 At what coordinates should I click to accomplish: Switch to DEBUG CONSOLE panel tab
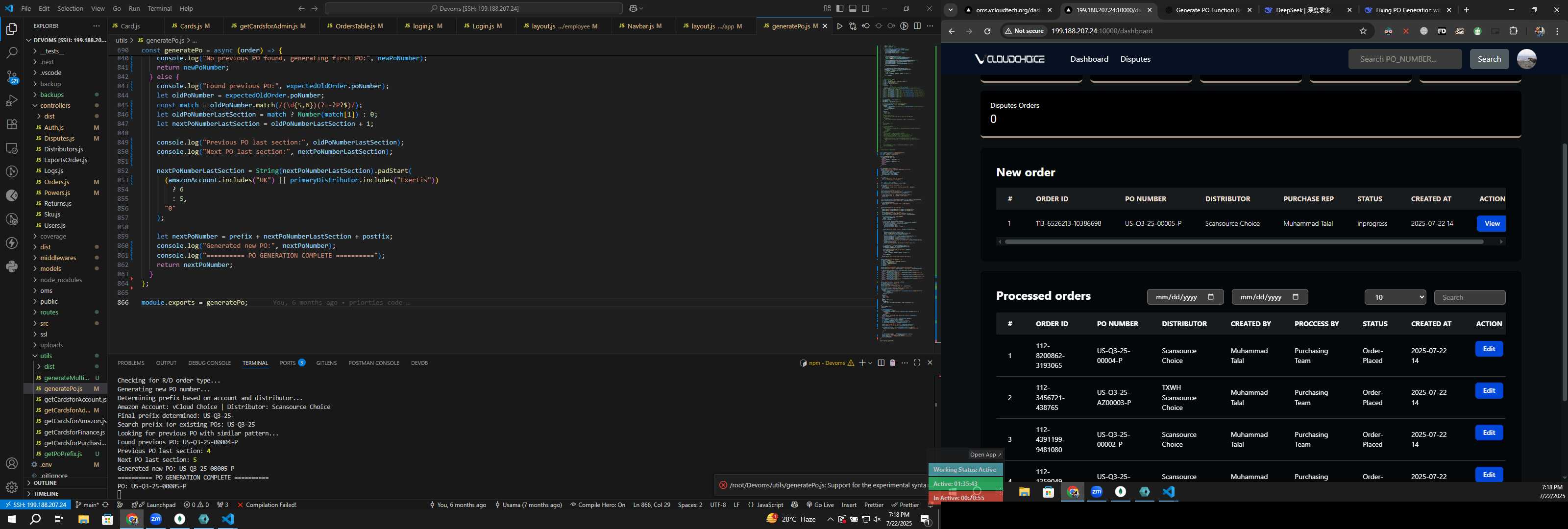click(x=209, y=363)
